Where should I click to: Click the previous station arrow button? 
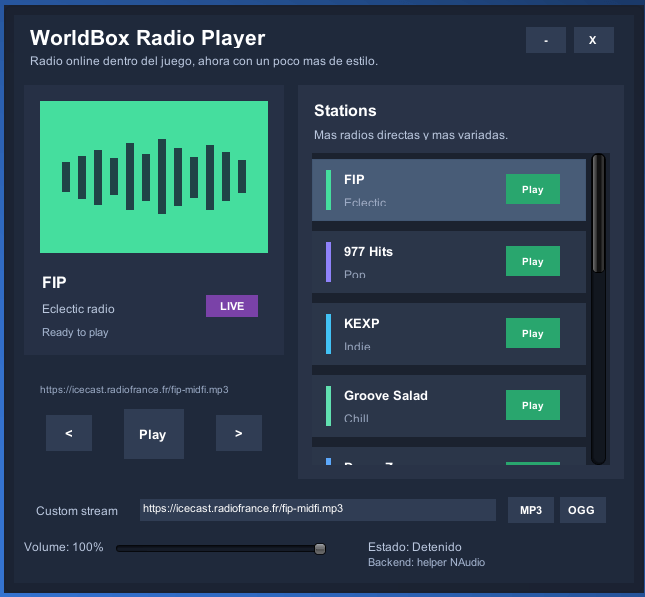tap(69, 433)
